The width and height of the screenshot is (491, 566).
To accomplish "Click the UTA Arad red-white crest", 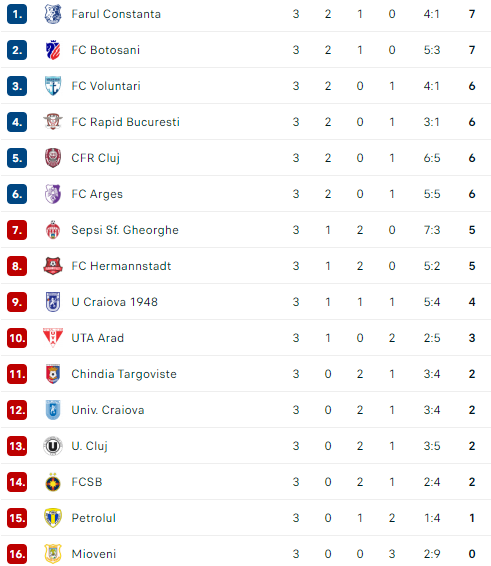I will tap(53, 338).
